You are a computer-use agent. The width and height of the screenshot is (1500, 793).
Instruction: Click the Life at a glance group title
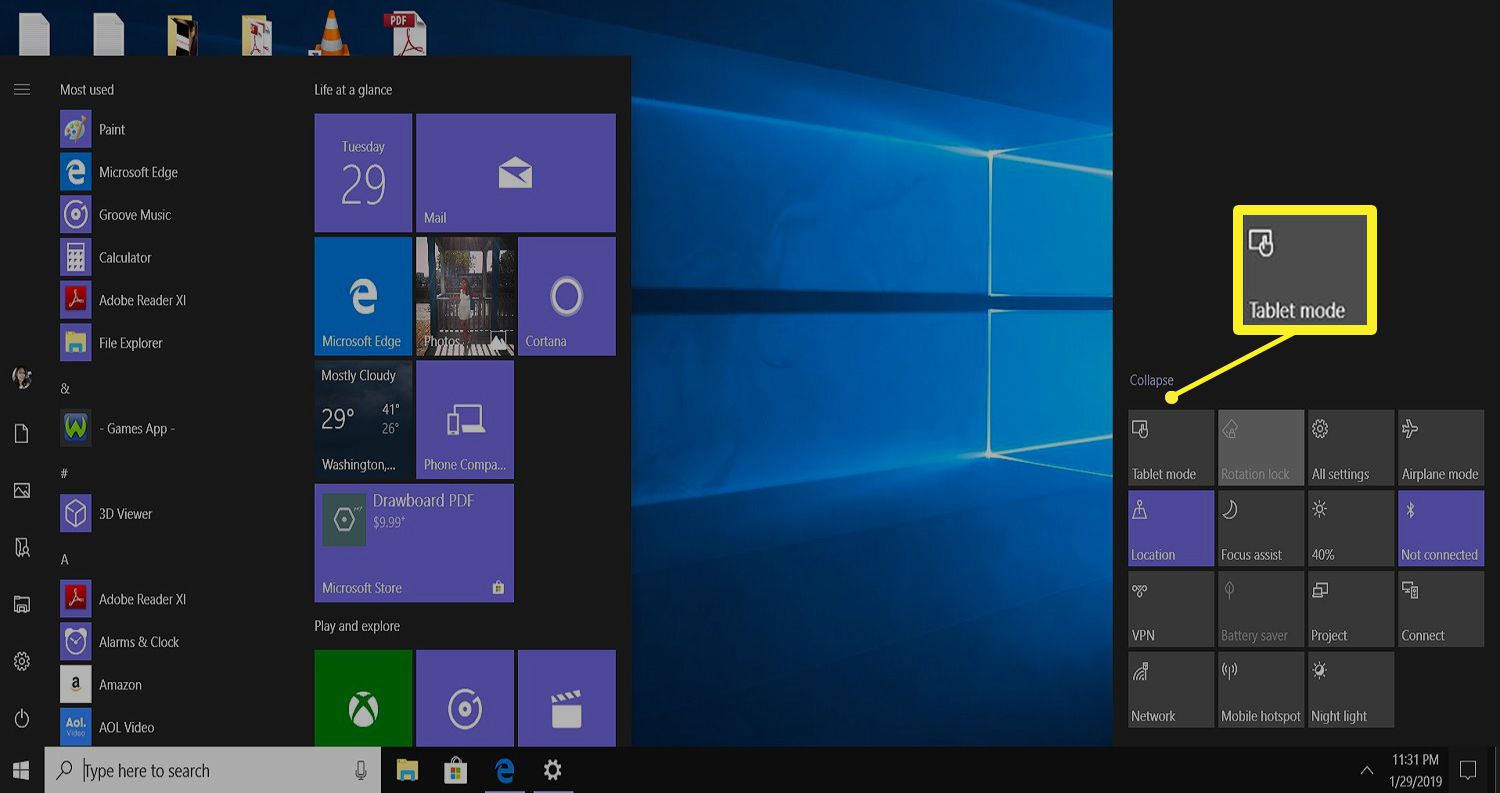click(x=353, y=90)
